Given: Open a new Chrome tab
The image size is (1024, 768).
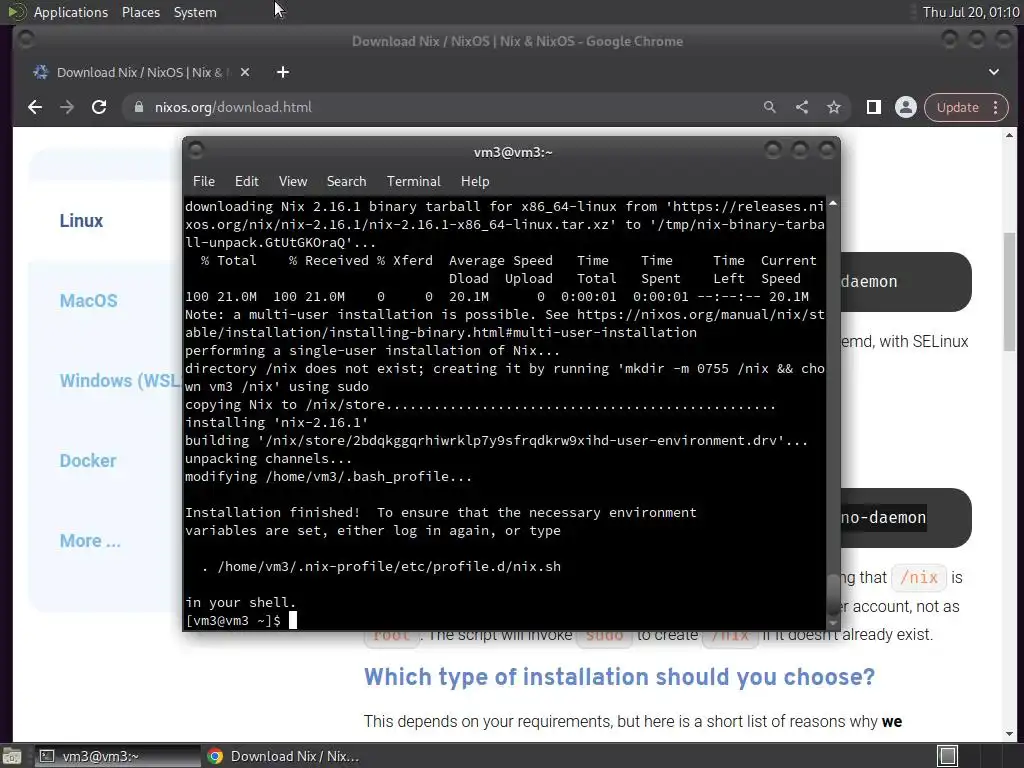Looking at the screenshot, I should [283, 72].
